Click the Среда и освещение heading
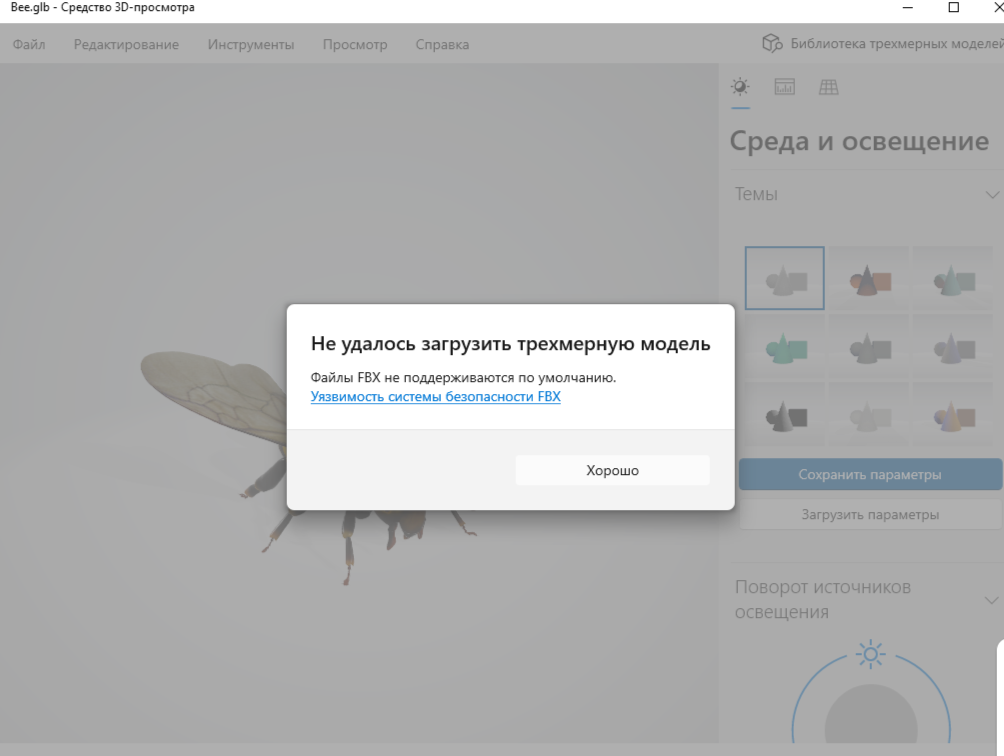The height and width of the screenshot is (756, 1004). tap(859, 141)
